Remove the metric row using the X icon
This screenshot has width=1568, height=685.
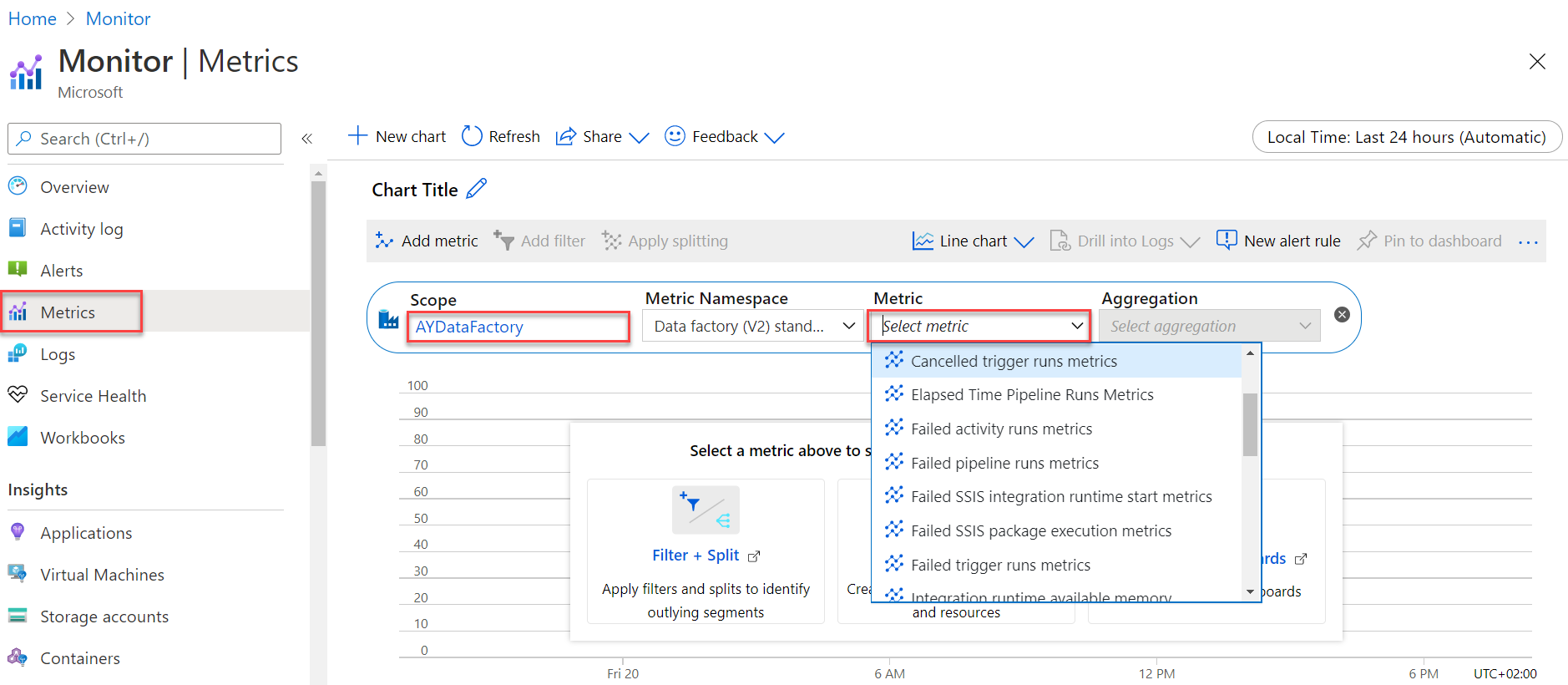[x=1342, y=315]
